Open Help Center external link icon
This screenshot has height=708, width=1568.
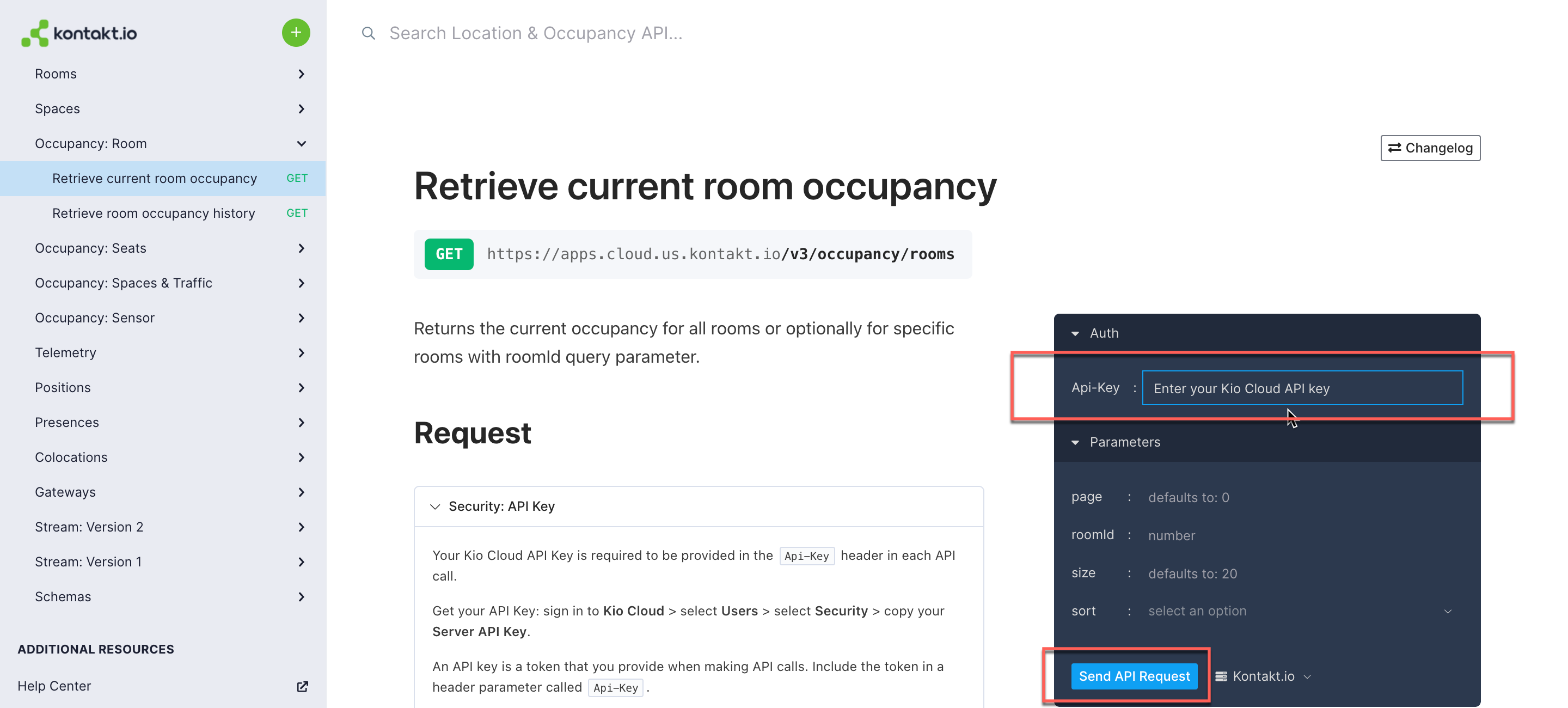point(303,686)
